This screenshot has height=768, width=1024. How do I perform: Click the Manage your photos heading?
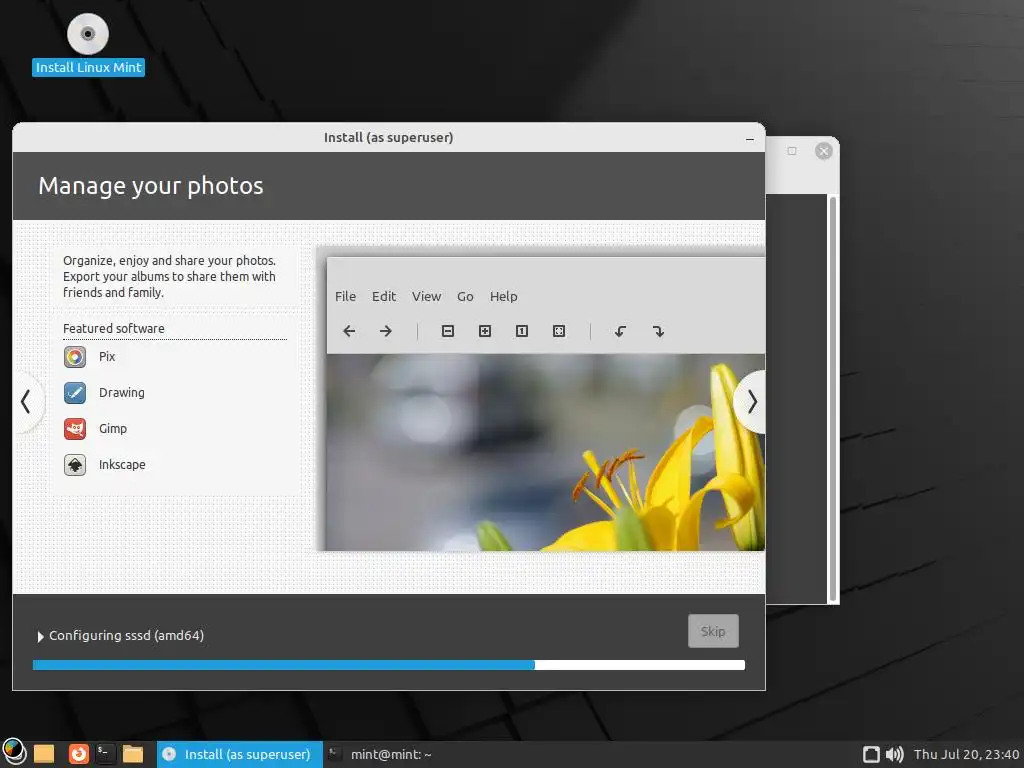point(151,186)
